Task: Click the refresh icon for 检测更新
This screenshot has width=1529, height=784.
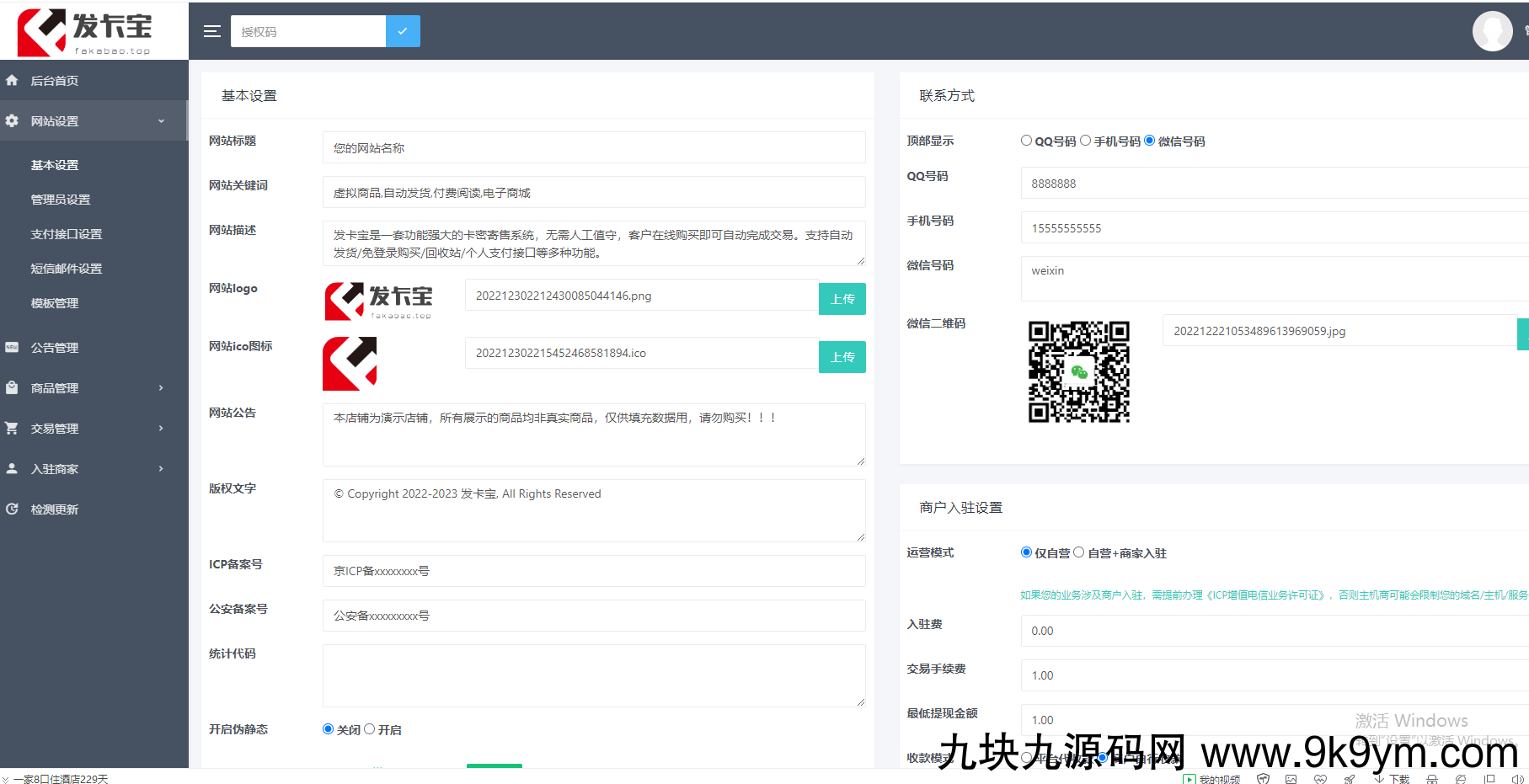Action: [12, 509]
